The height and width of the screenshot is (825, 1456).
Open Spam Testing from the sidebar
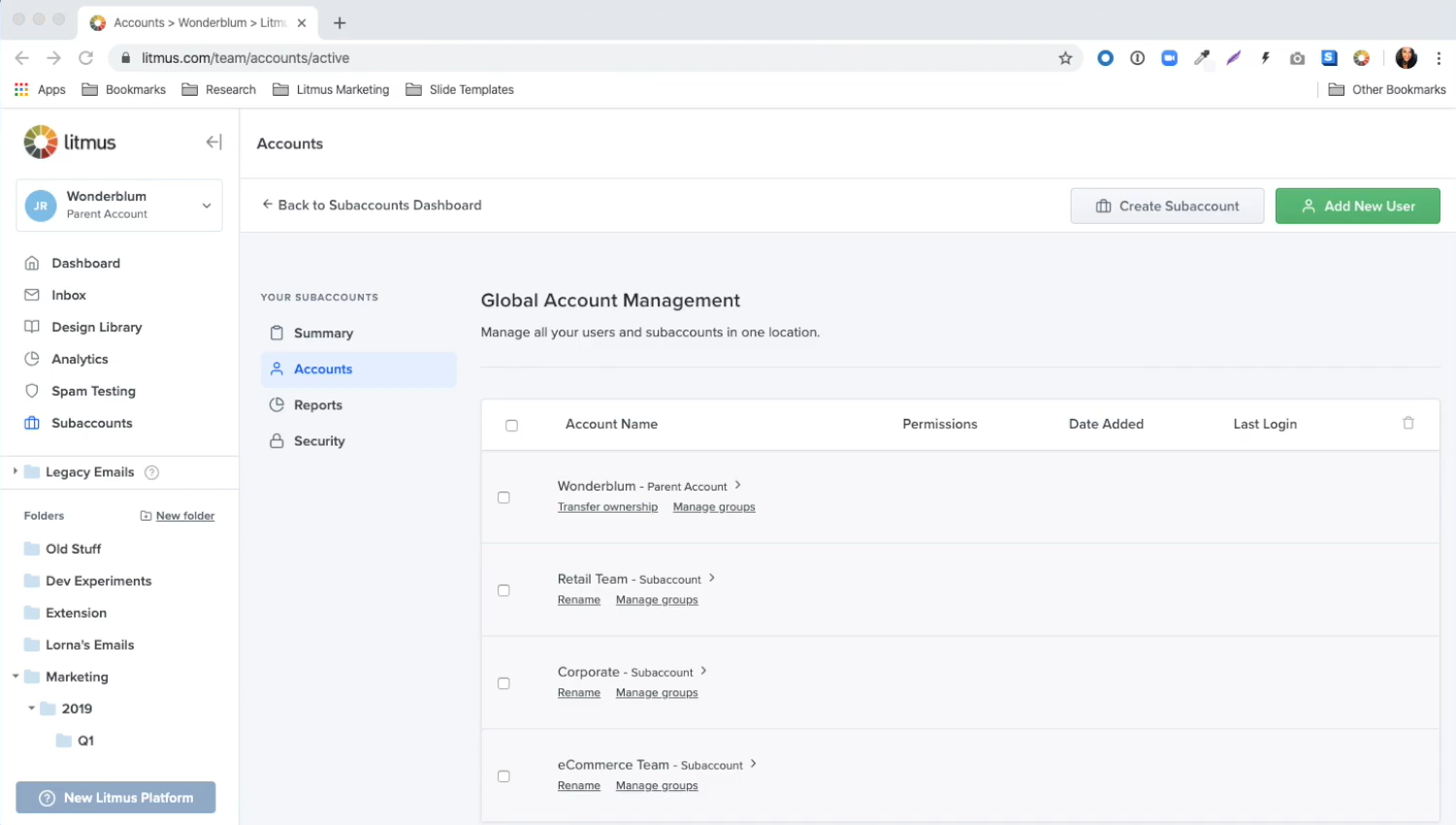[92, 391]
